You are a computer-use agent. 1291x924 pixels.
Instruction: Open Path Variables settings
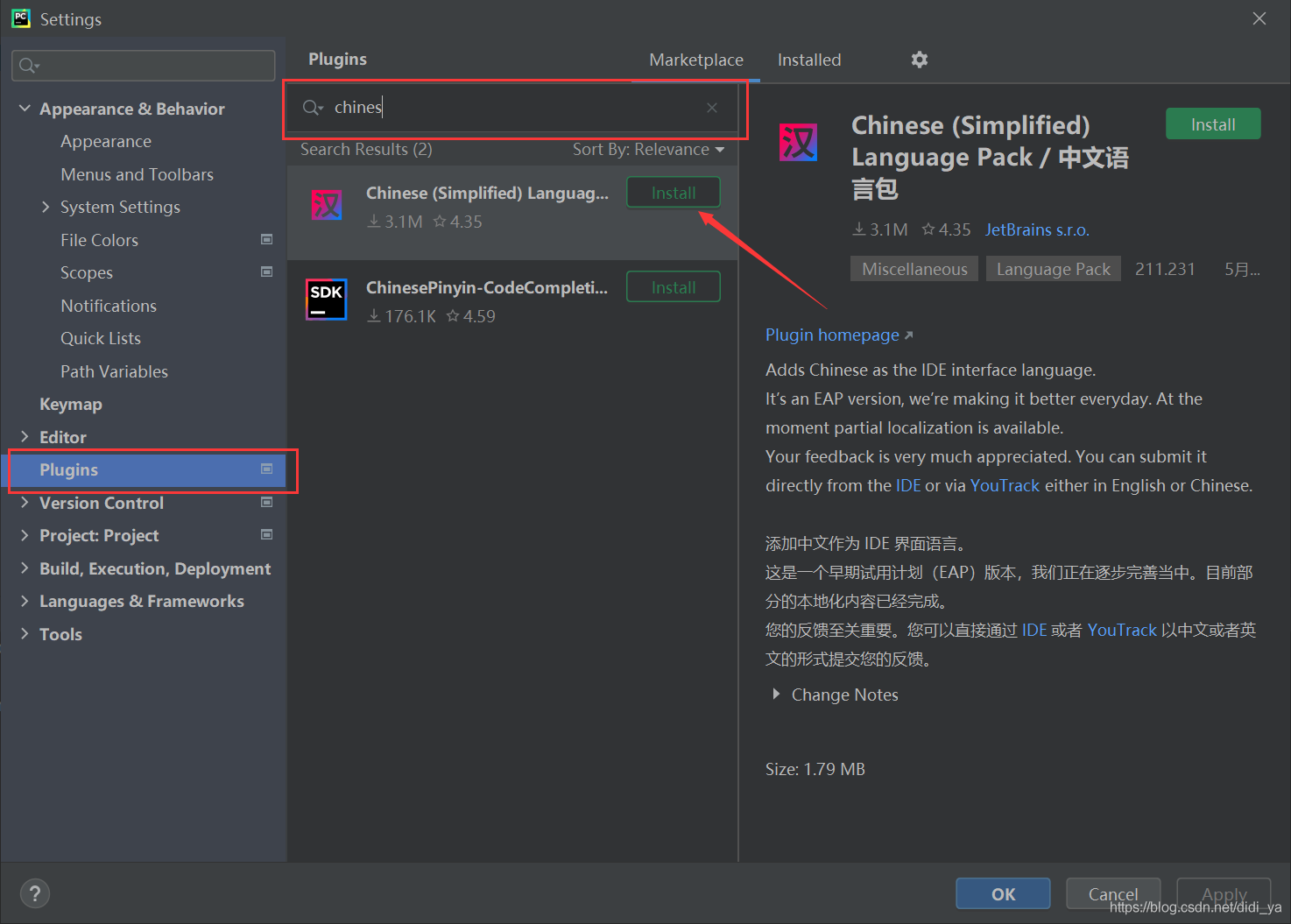115,371
